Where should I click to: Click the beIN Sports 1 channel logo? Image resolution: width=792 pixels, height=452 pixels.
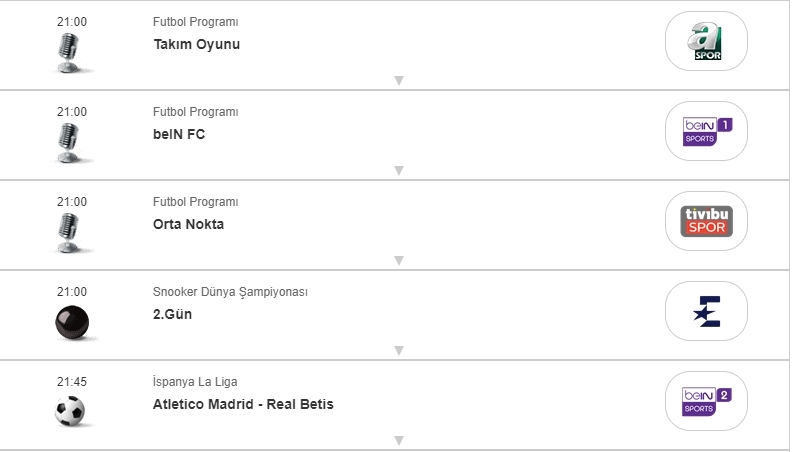pos(706,131)
